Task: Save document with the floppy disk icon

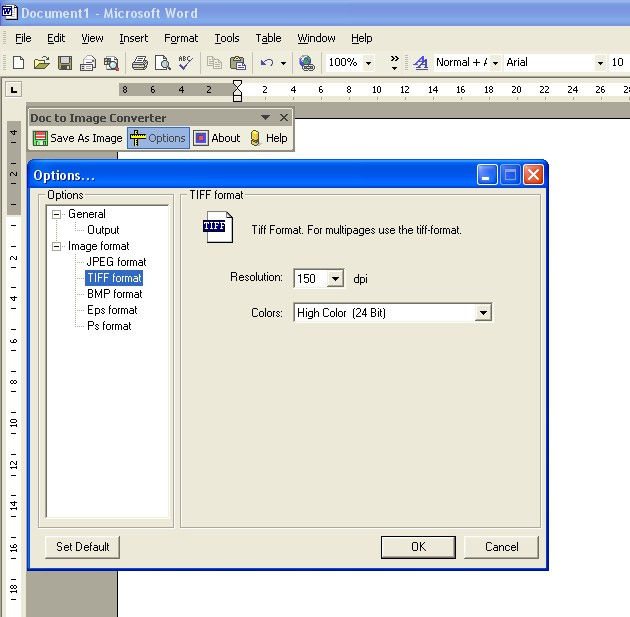Action: tap(65, 63)
